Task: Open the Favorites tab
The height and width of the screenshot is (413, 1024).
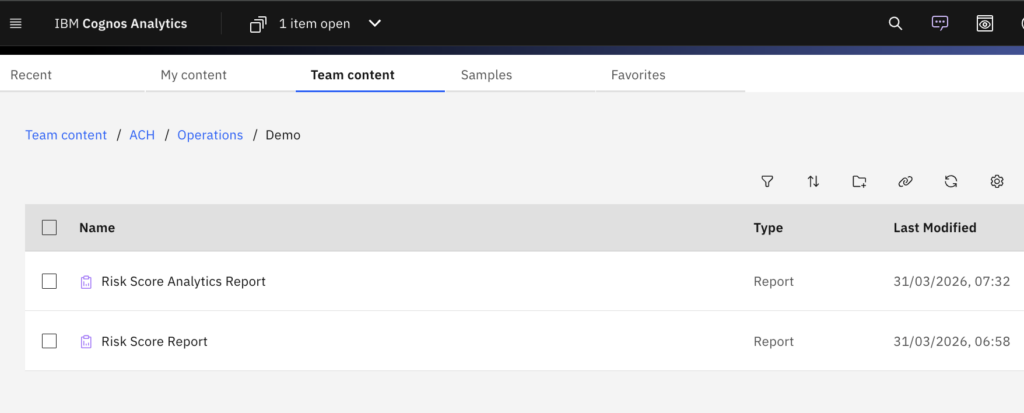Action: [x=637, y=75]
